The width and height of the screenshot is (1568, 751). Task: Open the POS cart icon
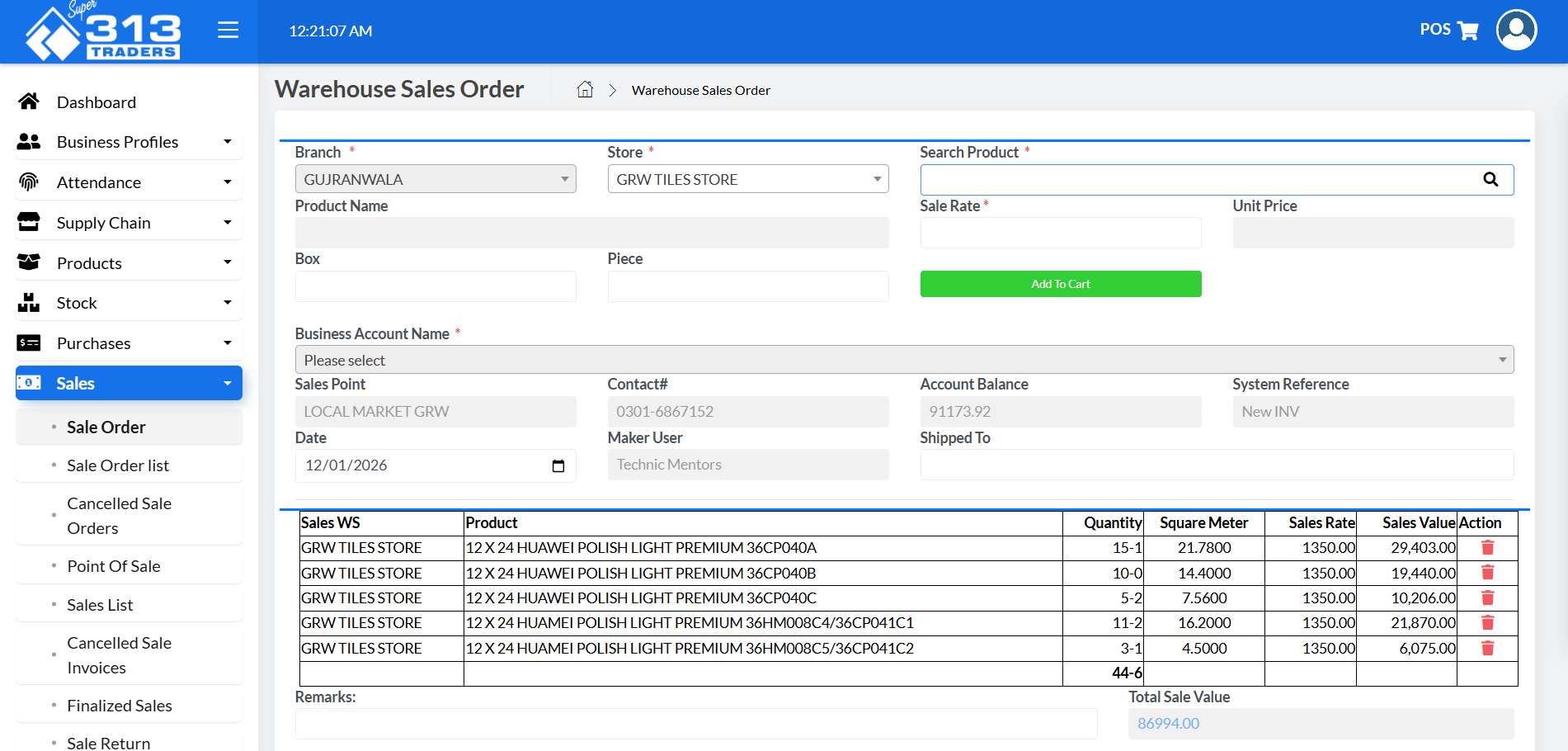(x=1467, y=30)
